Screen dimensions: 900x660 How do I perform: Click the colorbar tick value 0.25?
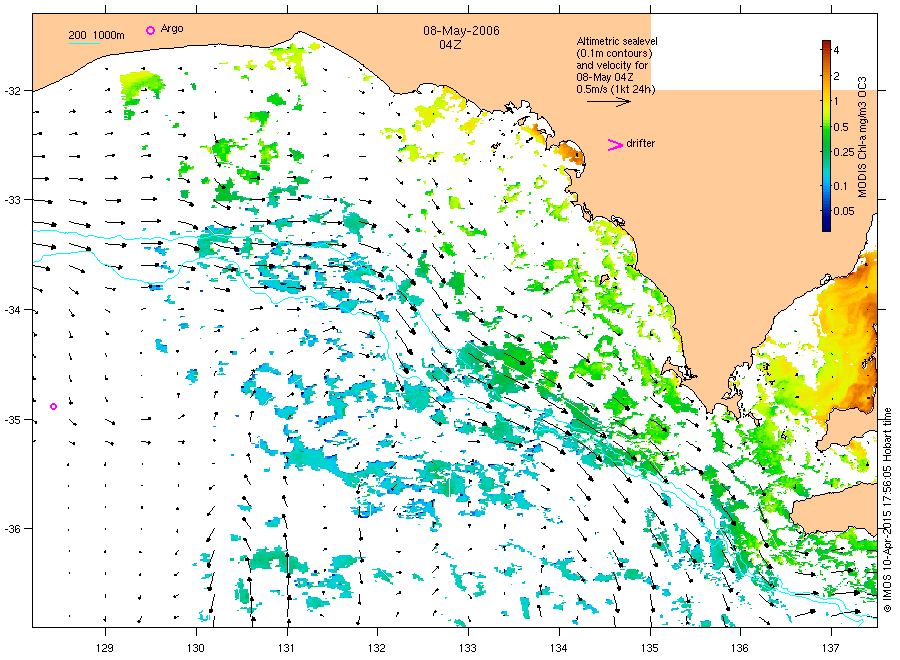click(x=844, y=152)
